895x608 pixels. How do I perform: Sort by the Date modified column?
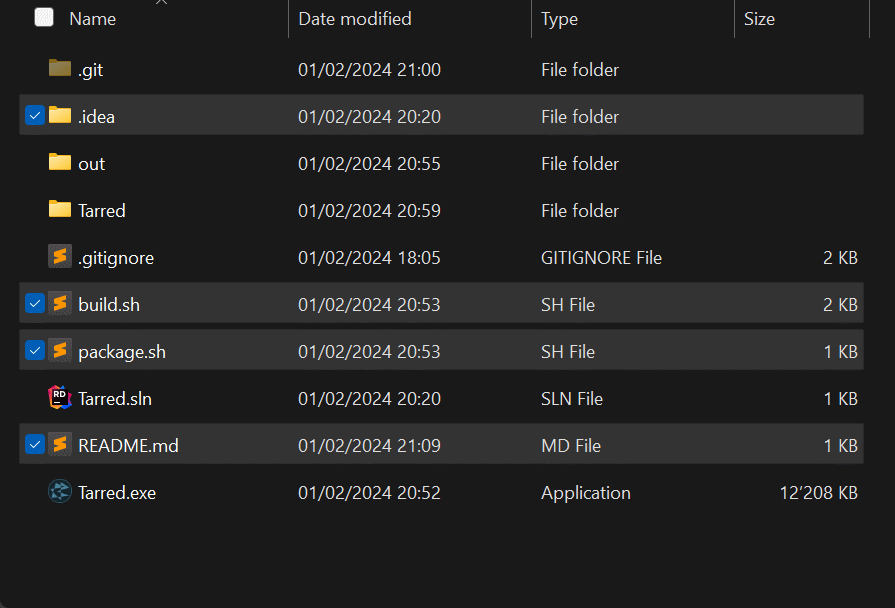[x=354, y=18]
